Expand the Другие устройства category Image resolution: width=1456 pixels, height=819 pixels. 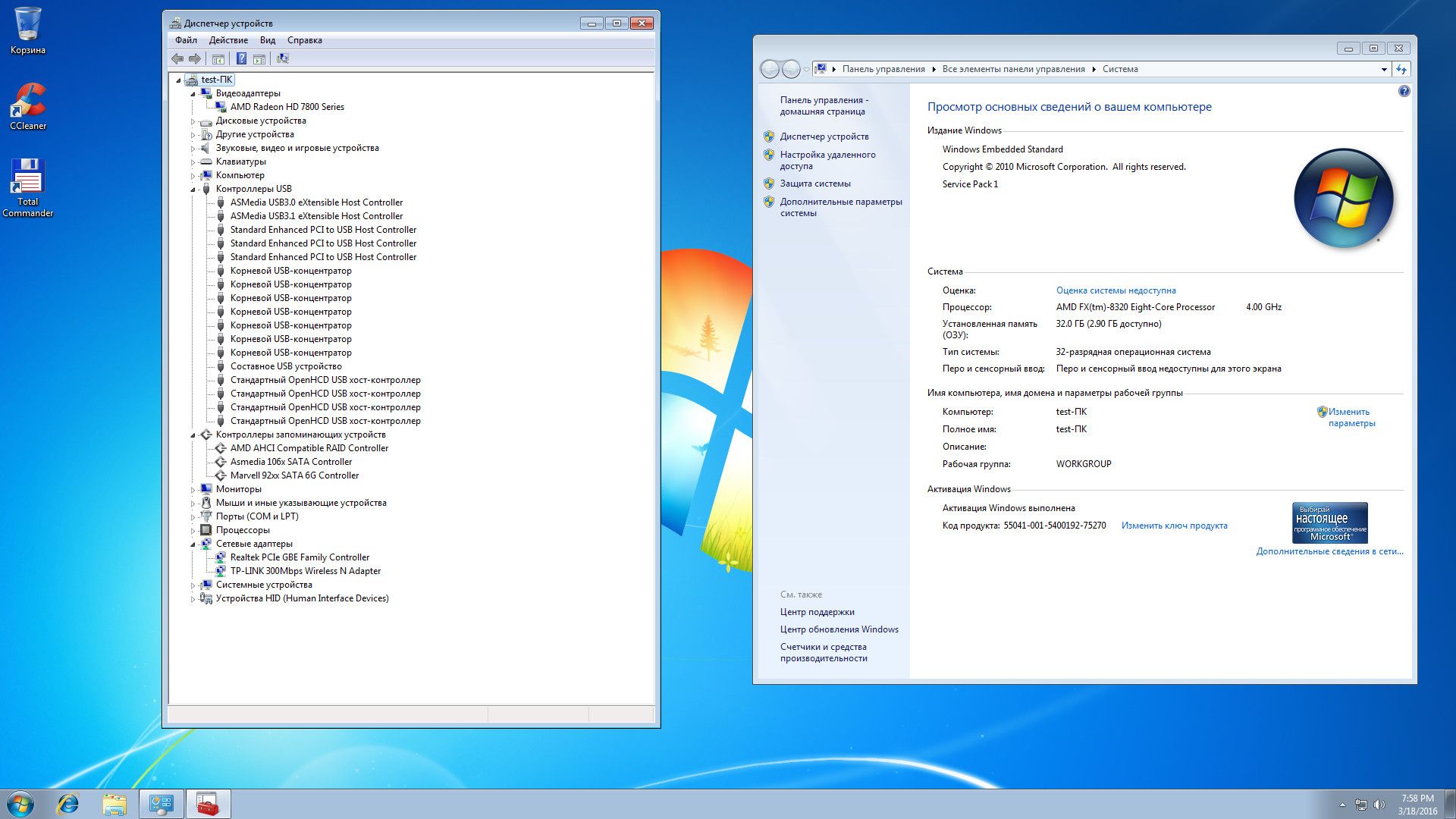click(x=193, y=135)
